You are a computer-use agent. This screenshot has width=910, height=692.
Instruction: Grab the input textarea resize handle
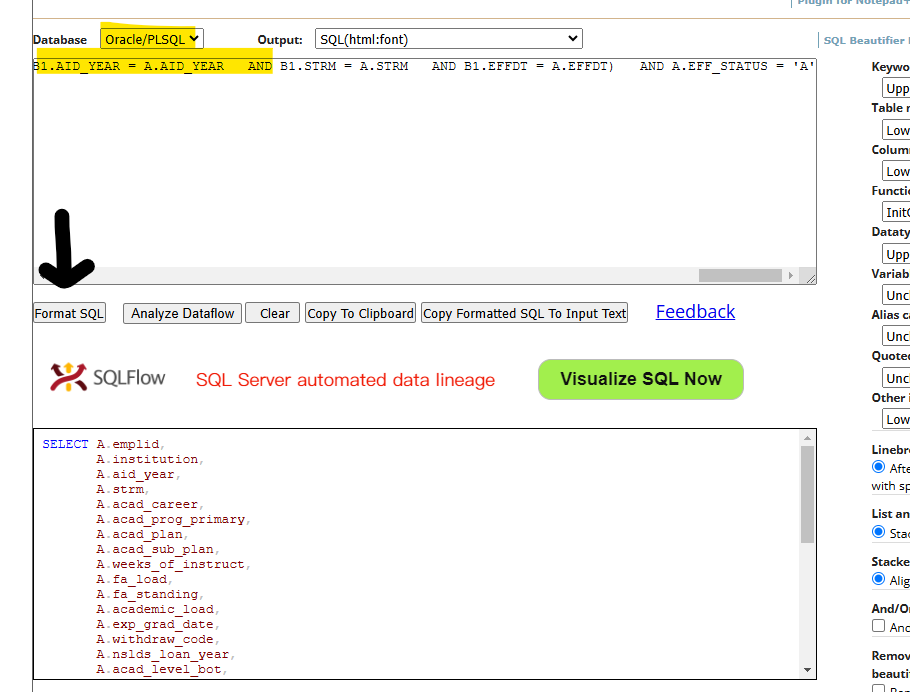pyautogui.click(x=811, y=279)
